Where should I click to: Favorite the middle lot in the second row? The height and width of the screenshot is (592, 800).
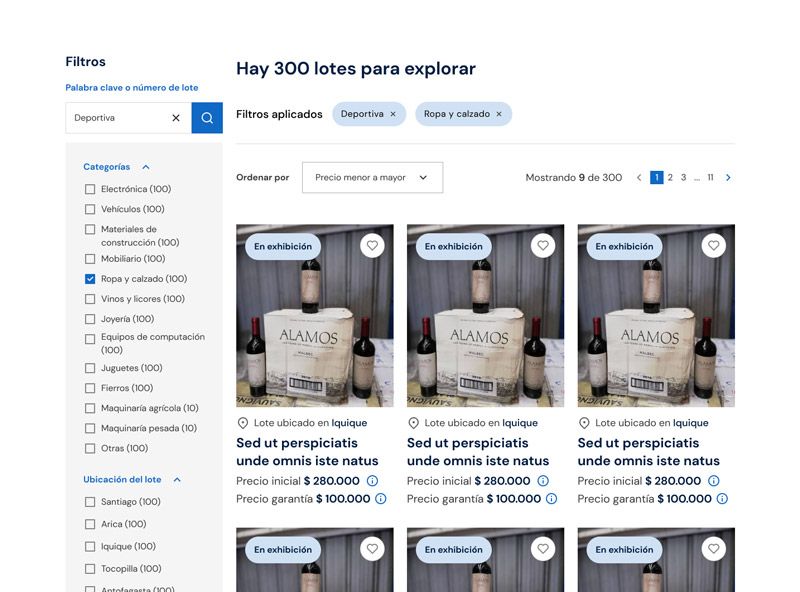(543, 549)
